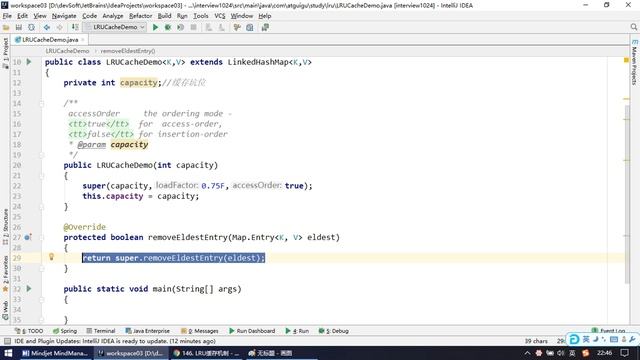Open the Debug tool window
640x360 pixels.
click(333, 331)
